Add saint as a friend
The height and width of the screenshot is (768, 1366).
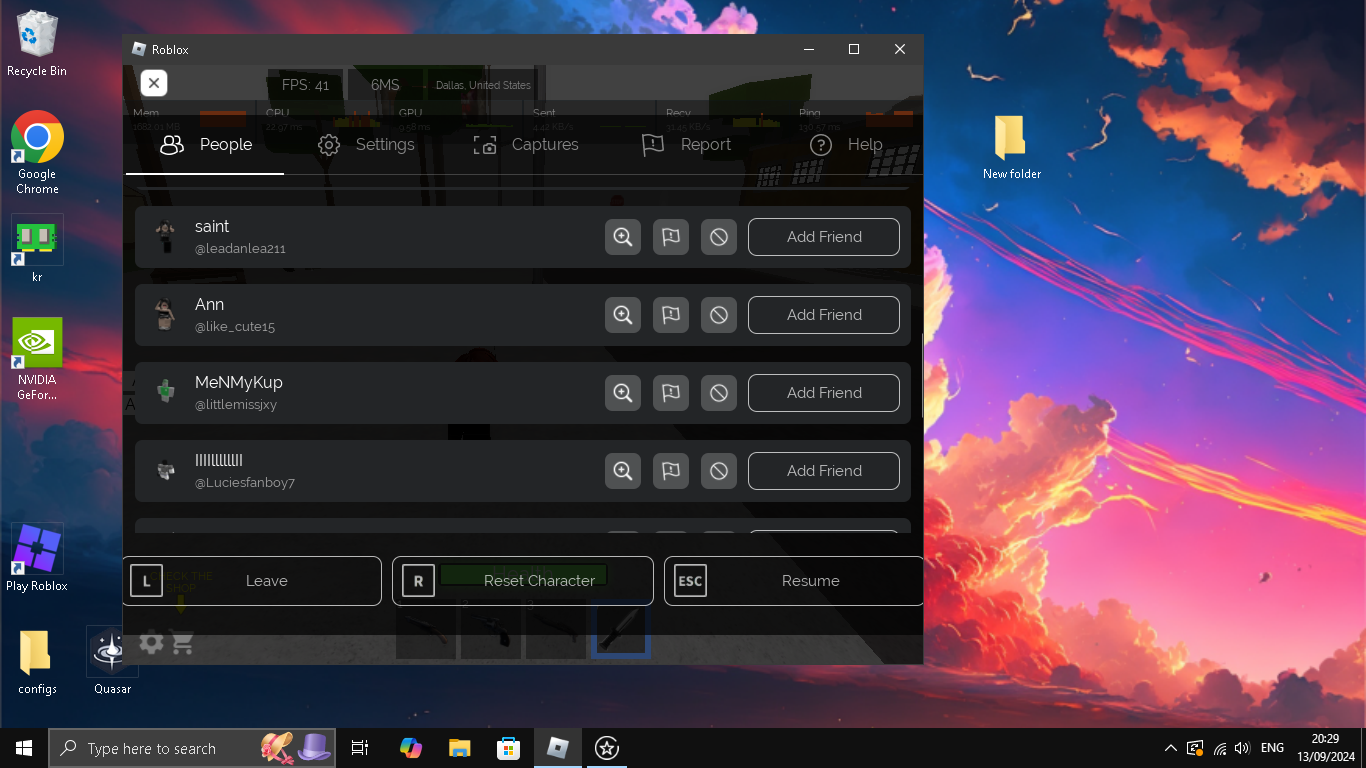tap(824, 237)
